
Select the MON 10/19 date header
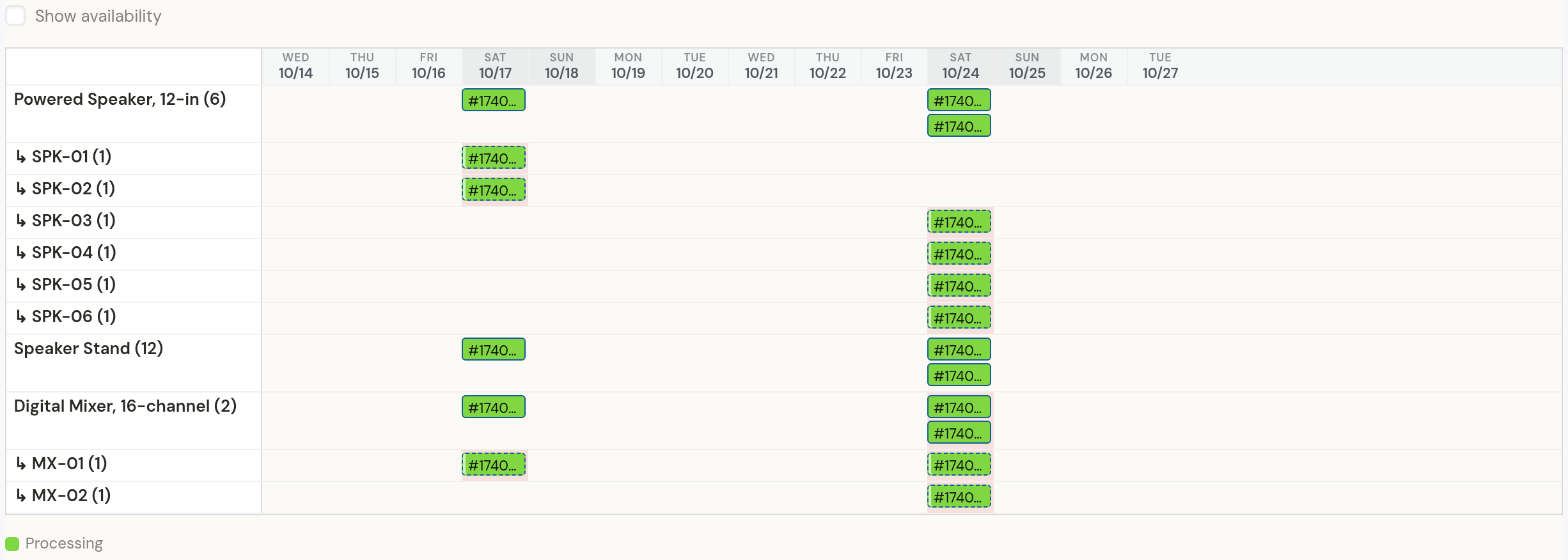point(628,66)
